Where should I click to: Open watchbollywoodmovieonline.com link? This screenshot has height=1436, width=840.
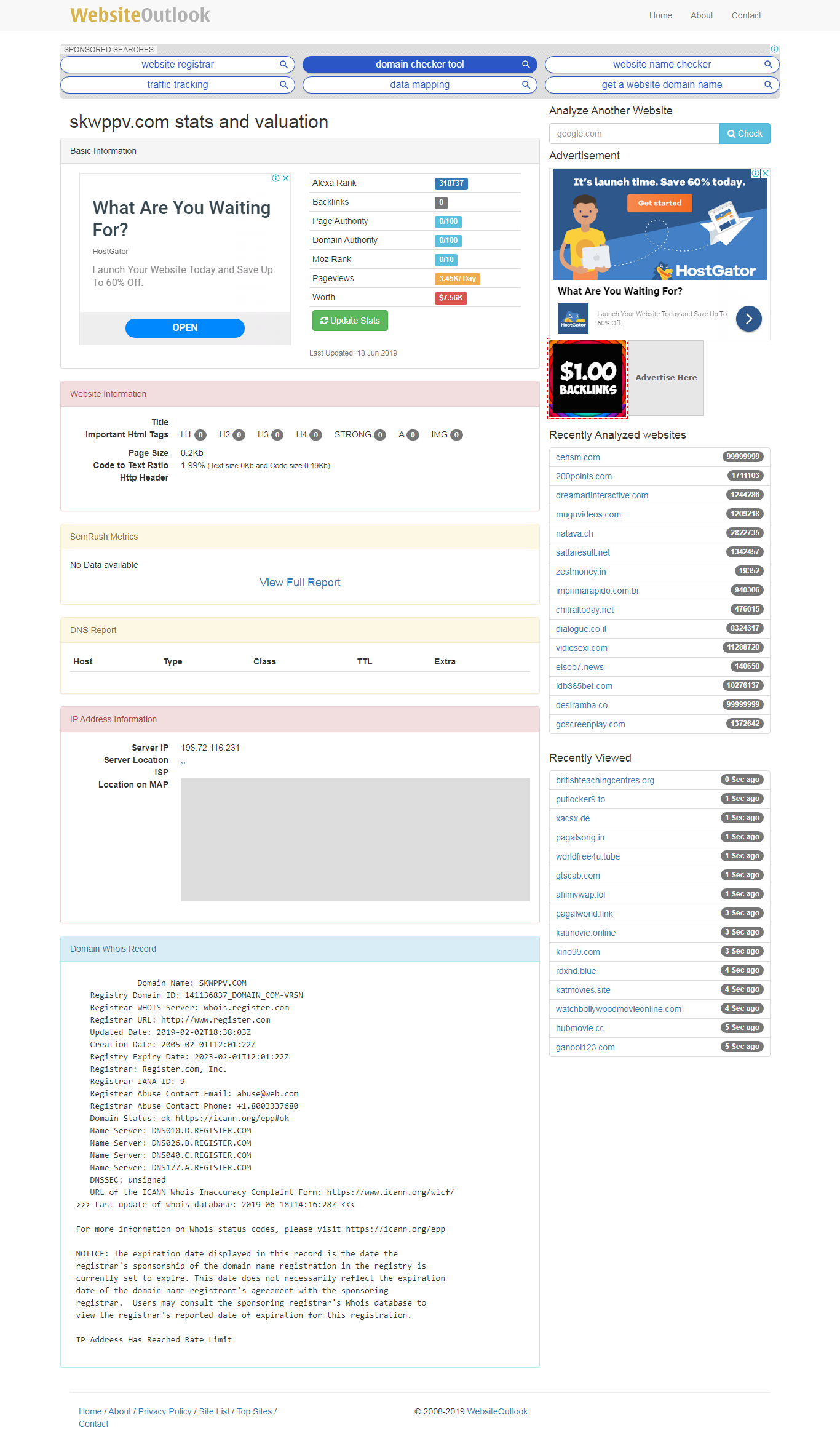click(619, 1009)
